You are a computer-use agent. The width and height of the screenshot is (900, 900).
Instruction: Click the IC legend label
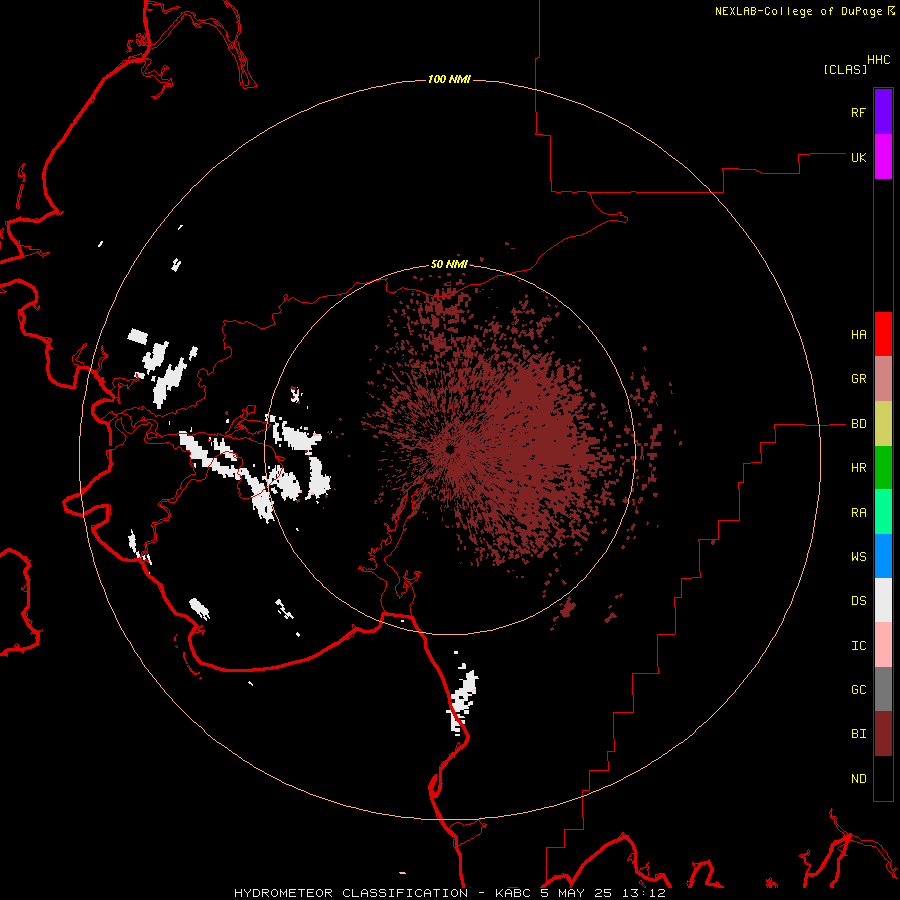[858, 645]
